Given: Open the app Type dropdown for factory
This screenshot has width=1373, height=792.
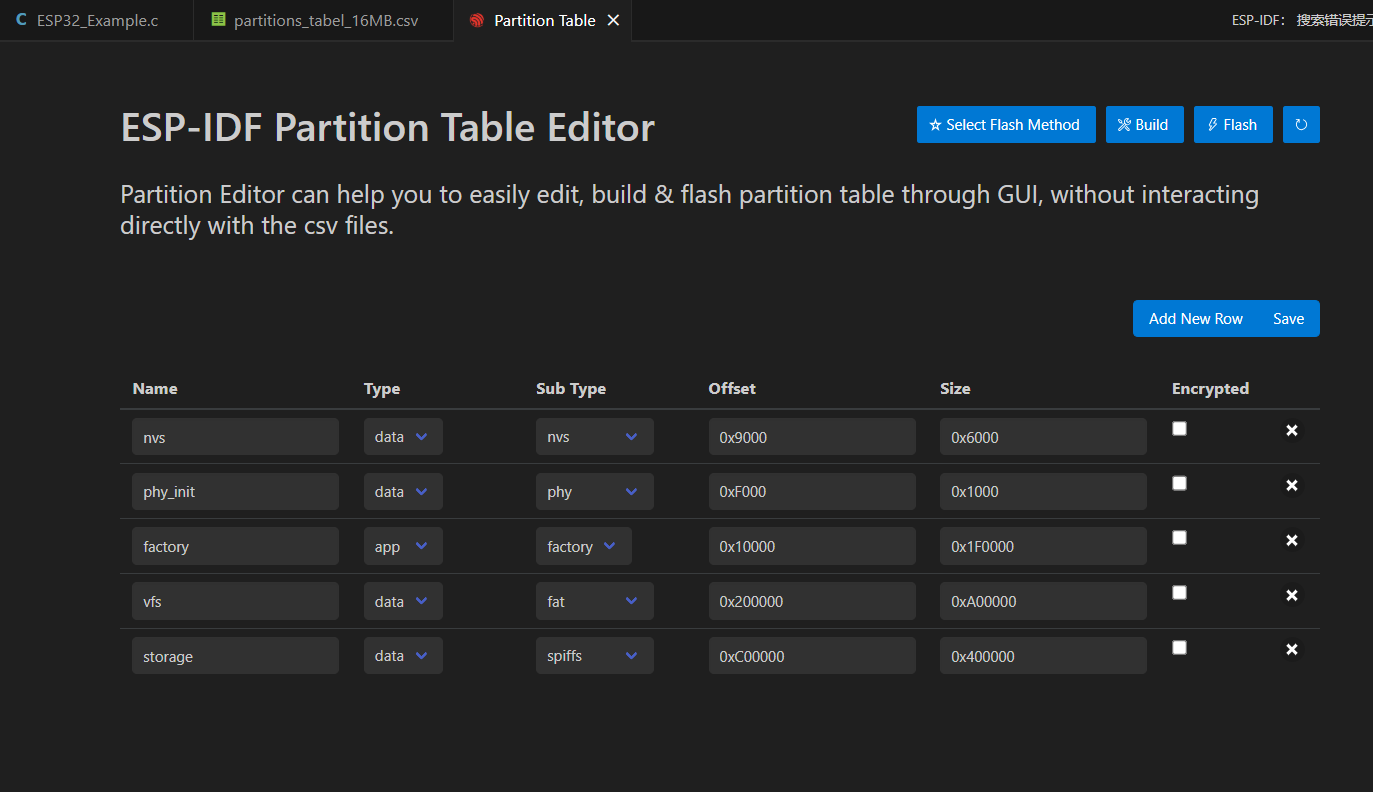Looking at the screenshot, I should (x=403, y=547).
